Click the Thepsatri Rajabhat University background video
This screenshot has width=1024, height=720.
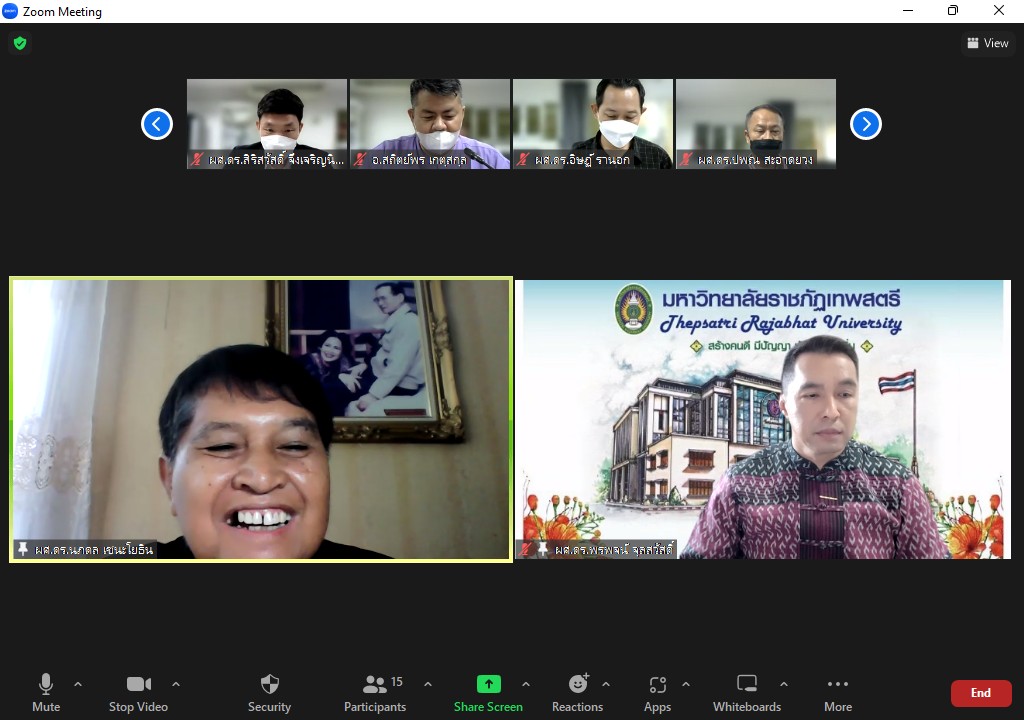coord(763,419)
